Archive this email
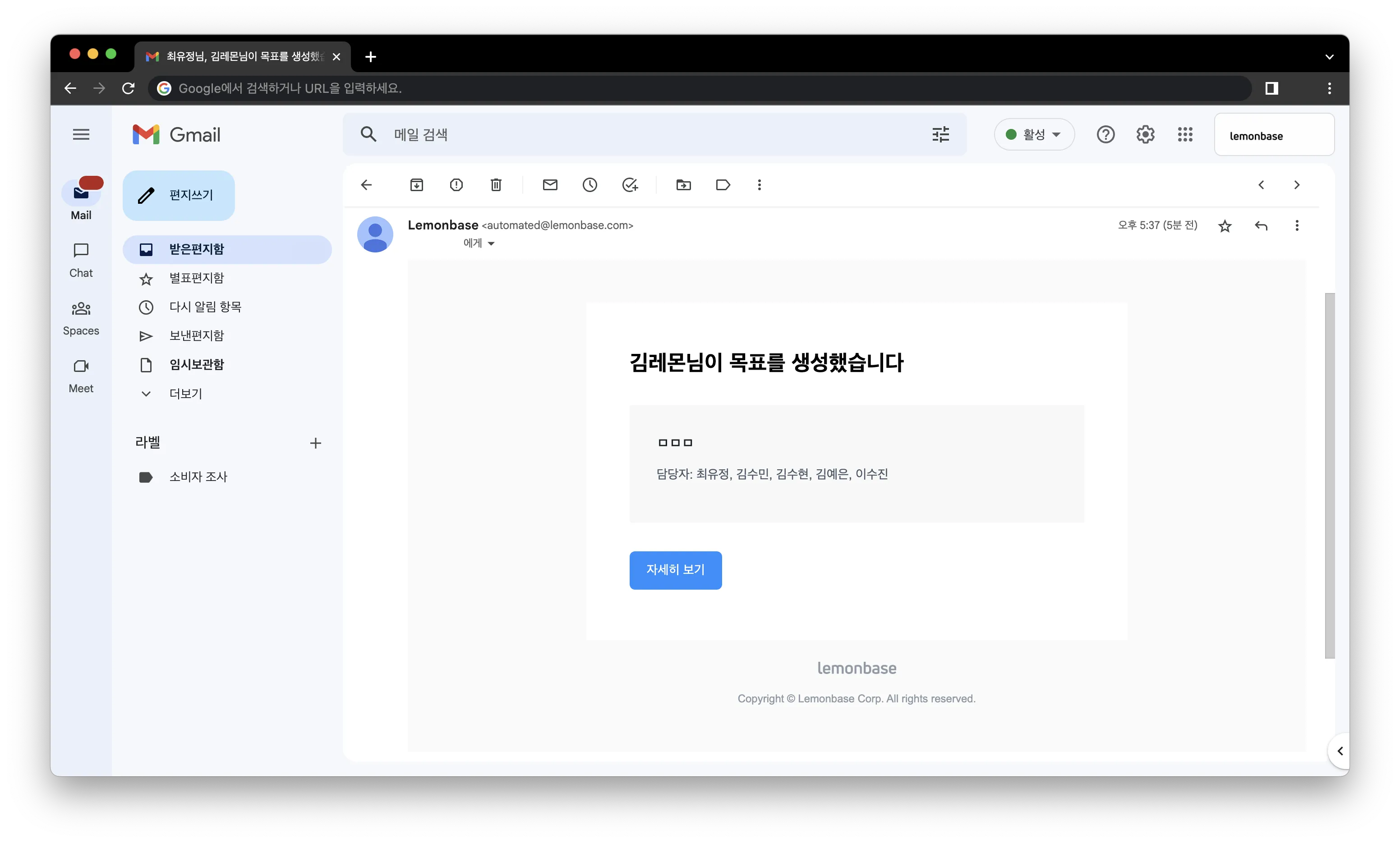 (x=416, y=185)
